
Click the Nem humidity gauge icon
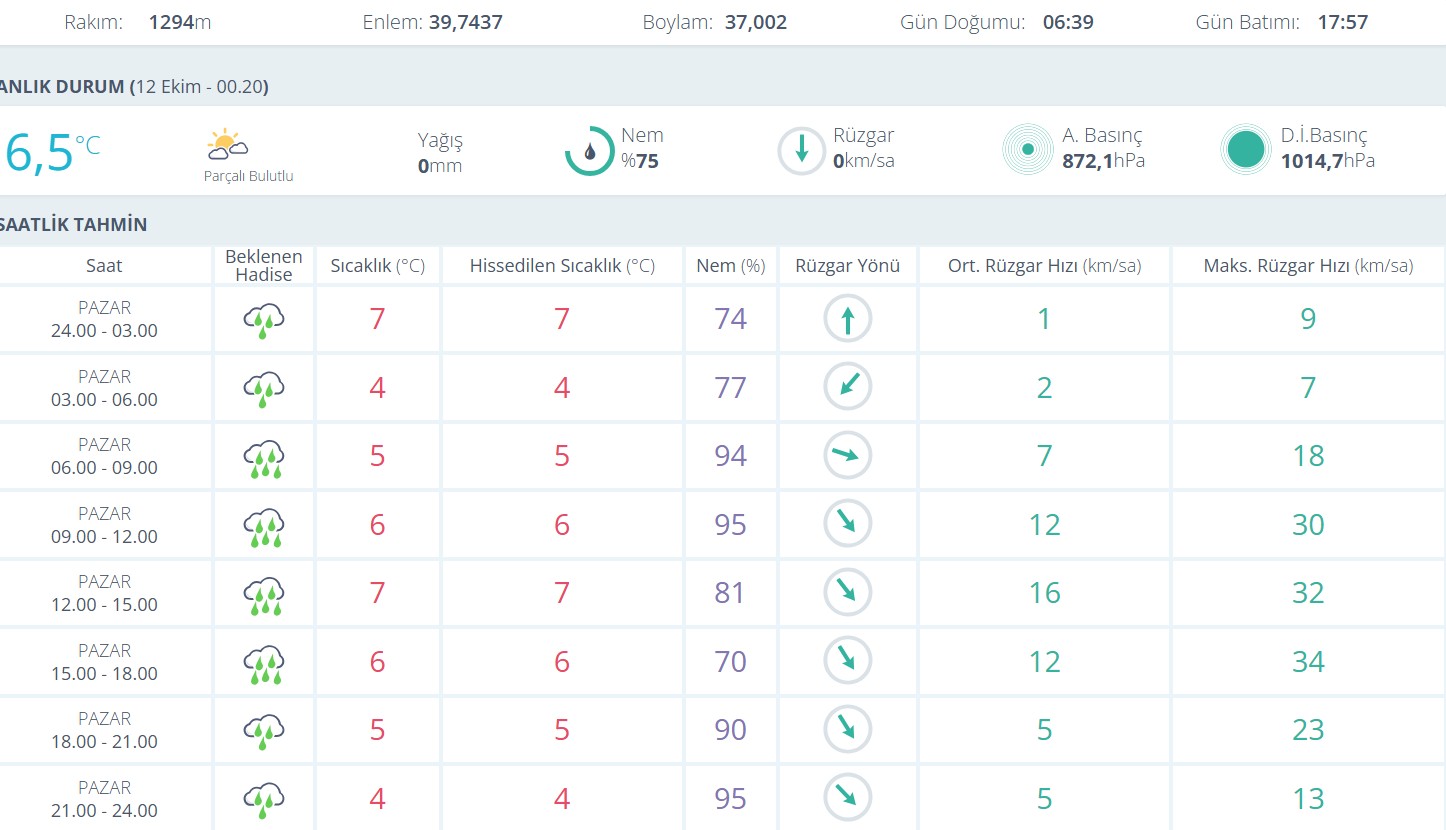(x=589, y=151)
